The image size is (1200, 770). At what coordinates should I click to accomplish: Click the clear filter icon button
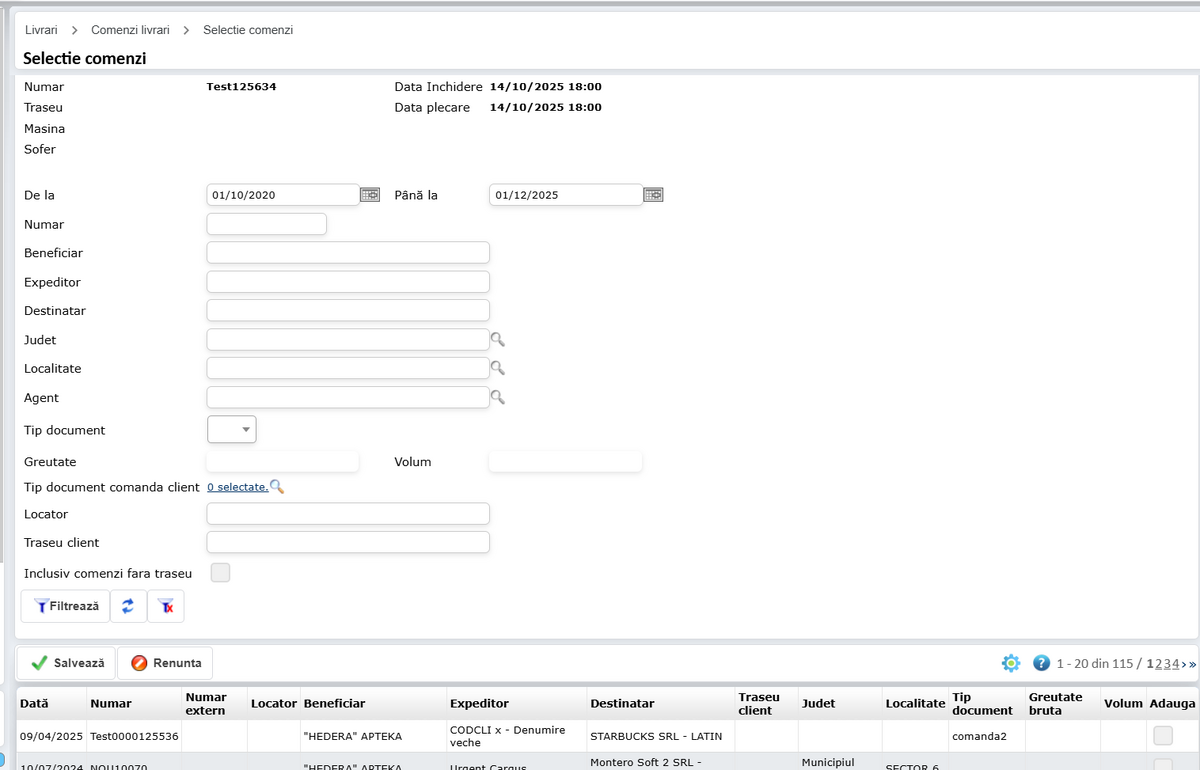(x=166, y=606)
